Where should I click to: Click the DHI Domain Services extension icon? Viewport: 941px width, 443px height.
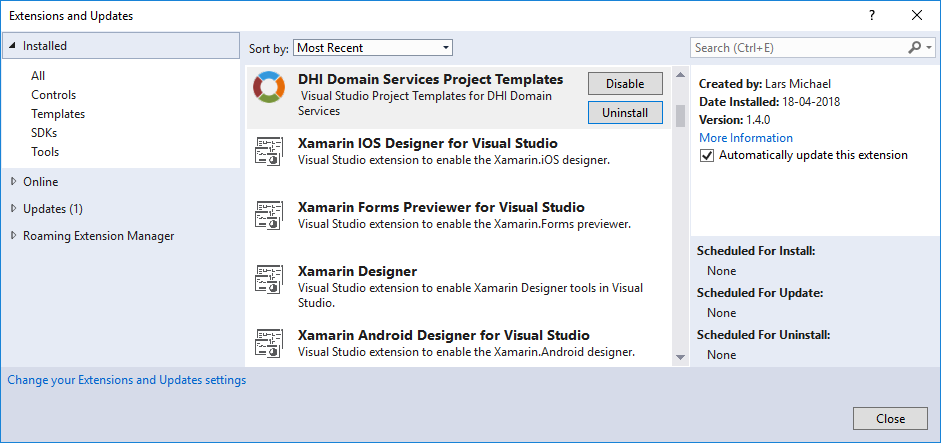pyautogui.click(x=268, y=87)
